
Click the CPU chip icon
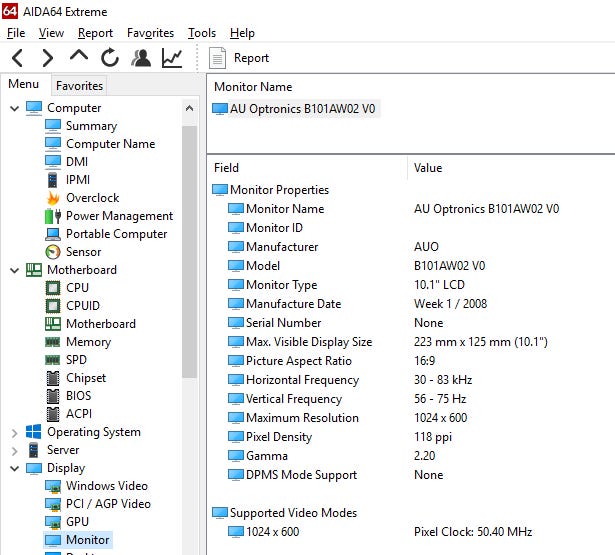pyautogui.click(x=53, y=288)
